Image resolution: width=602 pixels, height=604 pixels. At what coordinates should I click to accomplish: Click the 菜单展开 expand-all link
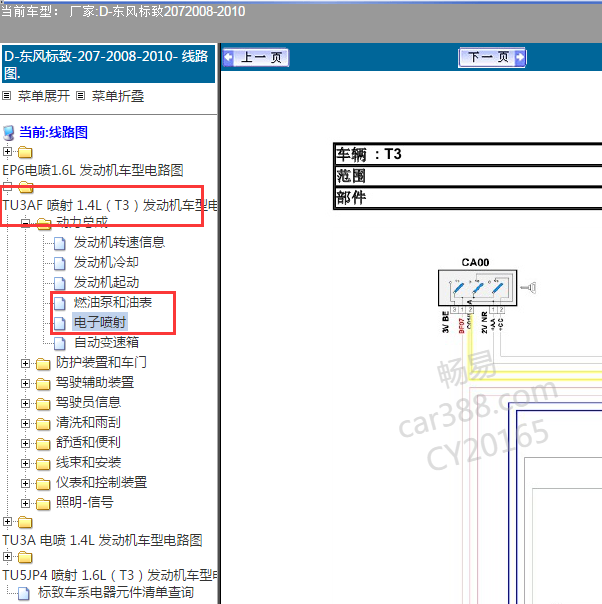[x=44, y=96]
